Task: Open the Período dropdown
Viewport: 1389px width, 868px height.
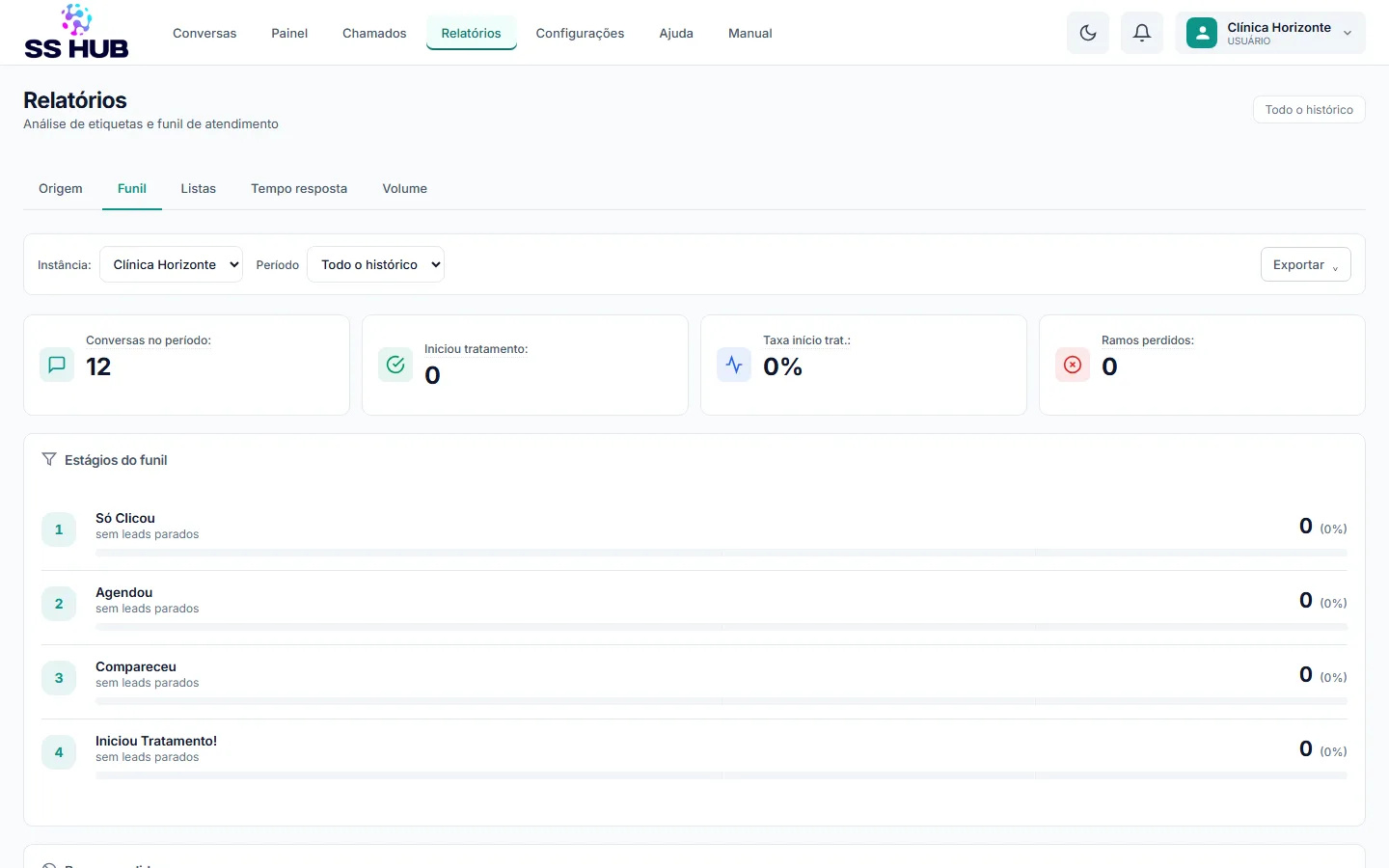Action: 375,264
